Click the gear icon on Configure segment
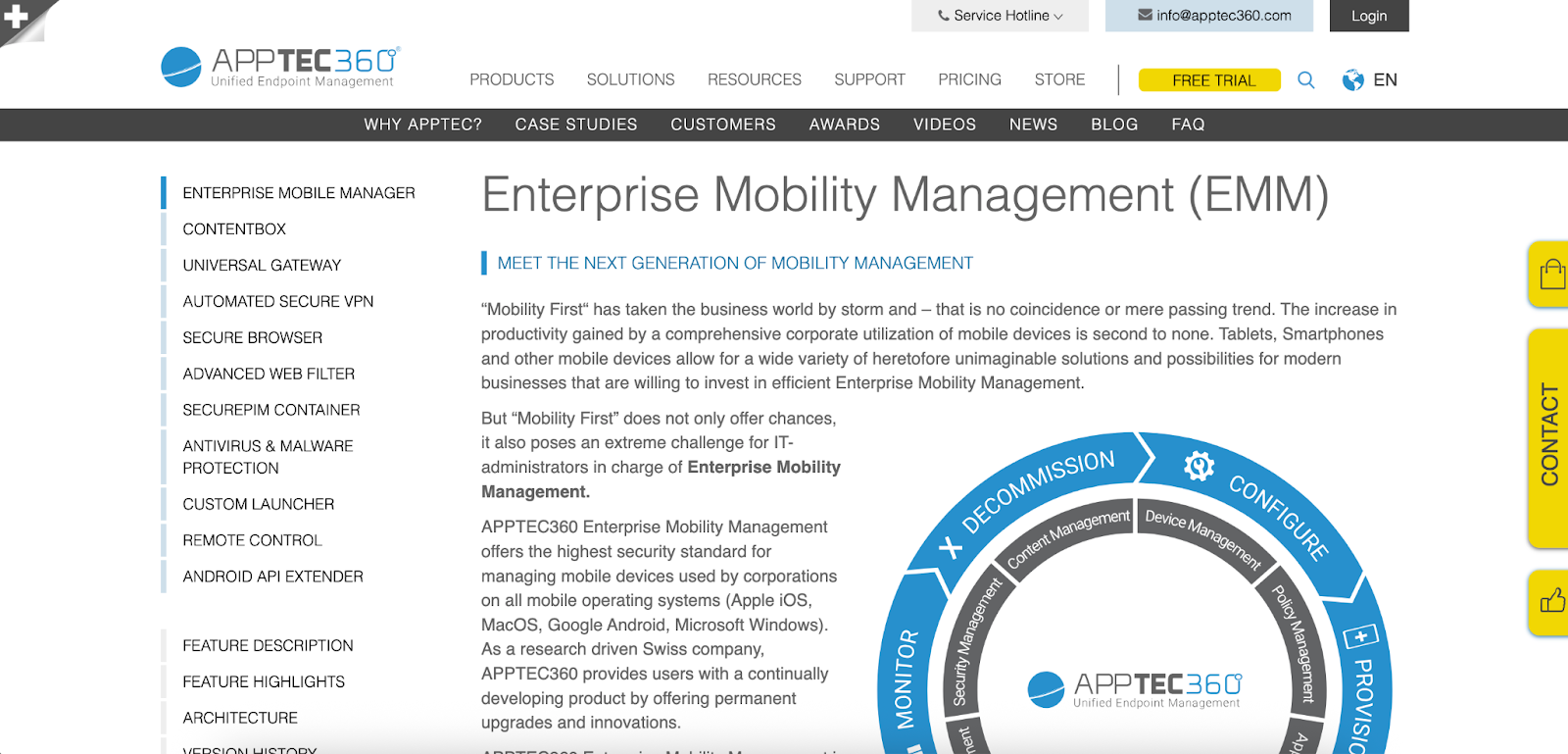This screenshot has width=1568, height=754. coord(1199,465)
